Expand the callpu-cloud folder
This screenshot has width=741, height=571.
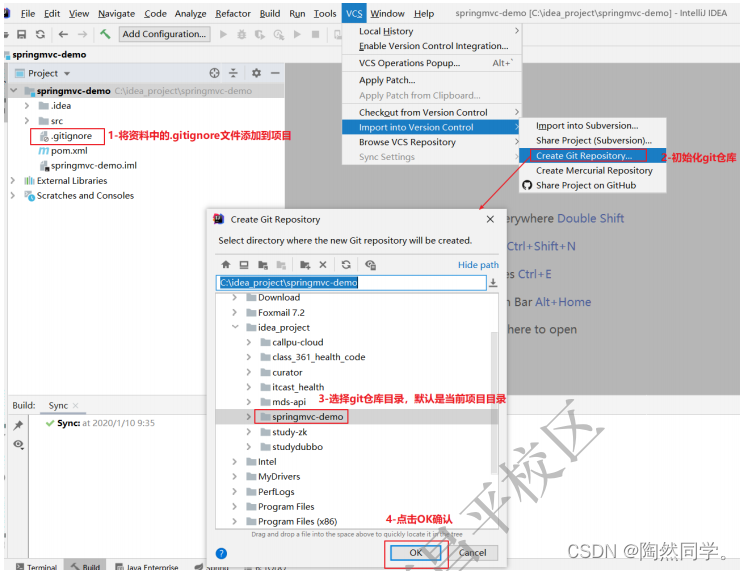point(249,342)
